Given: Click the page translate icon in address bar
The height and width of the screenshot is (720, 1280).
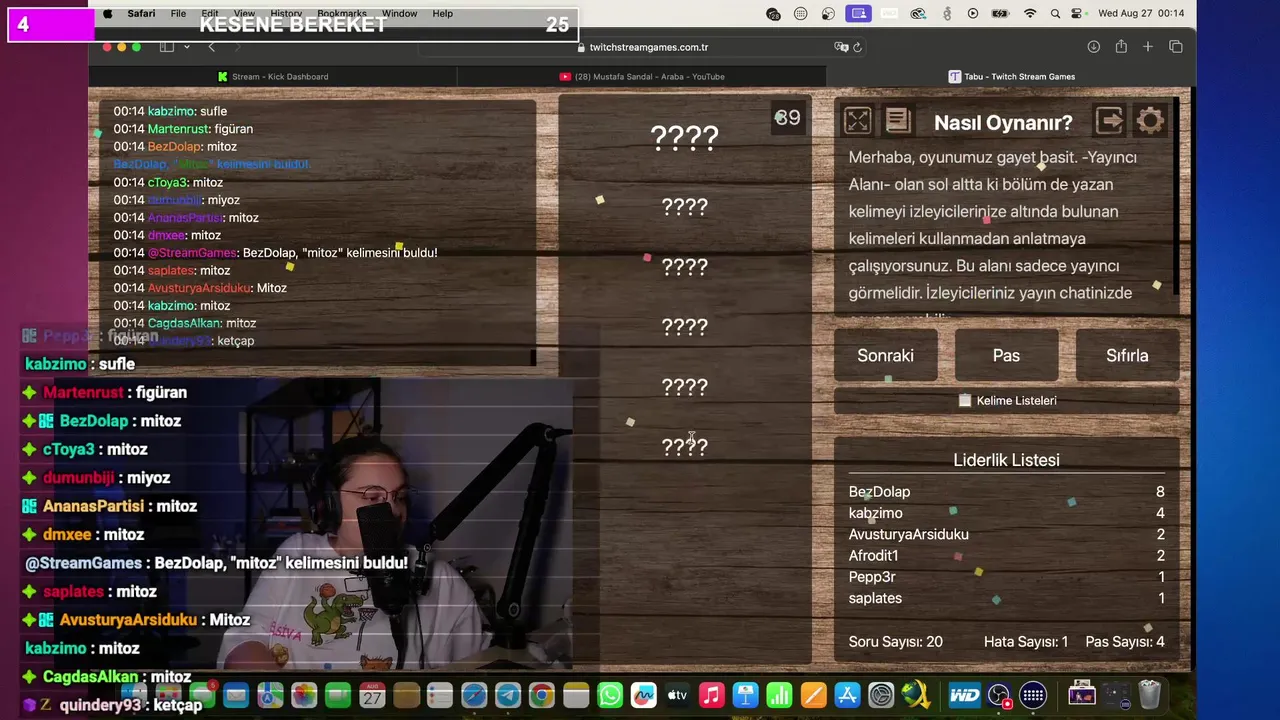Looking at the screenshot, I should coord(842,47).
